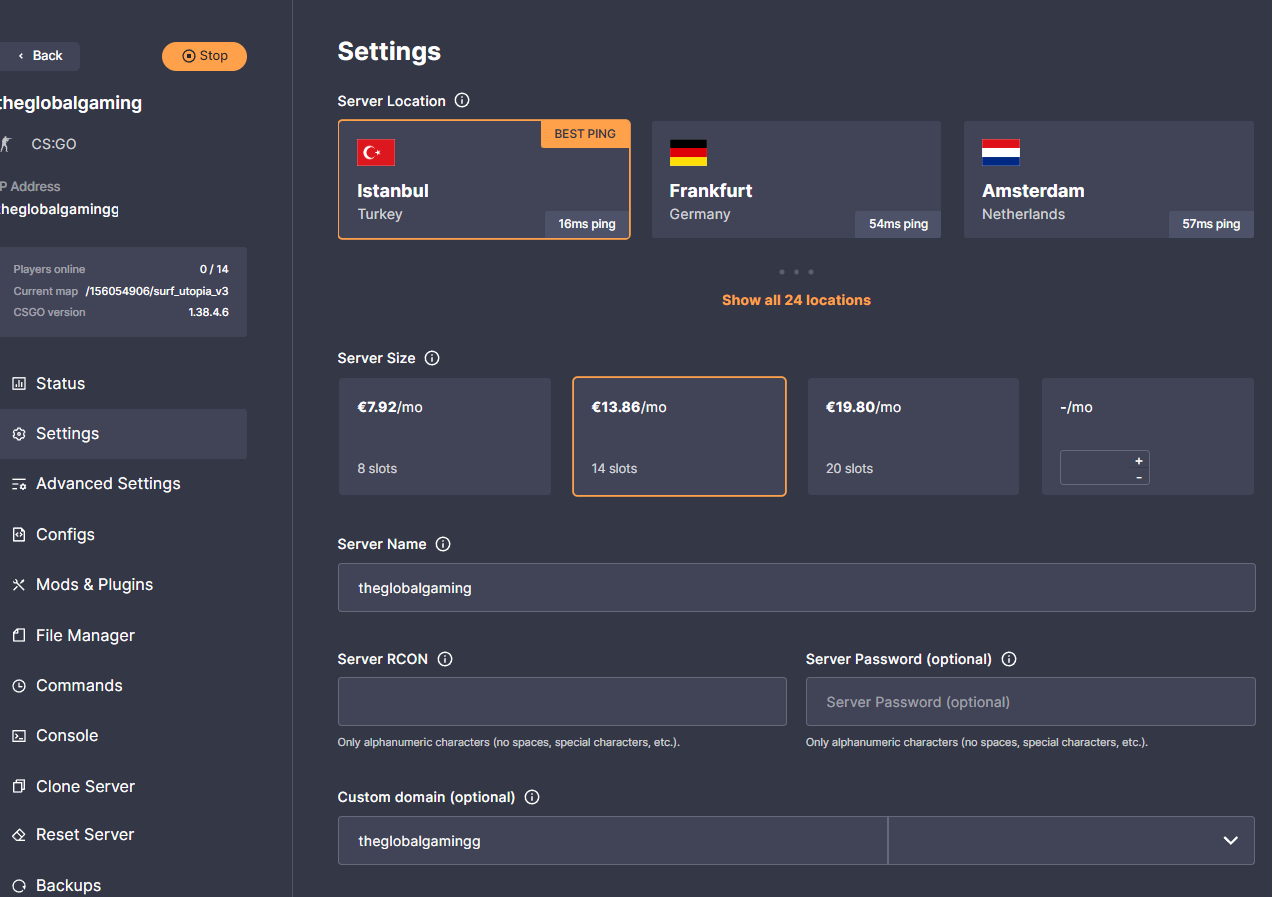Decrease custom slot count with minus
The image size is (1273, 897).
pyautogui.click(x=1138, y=477)
